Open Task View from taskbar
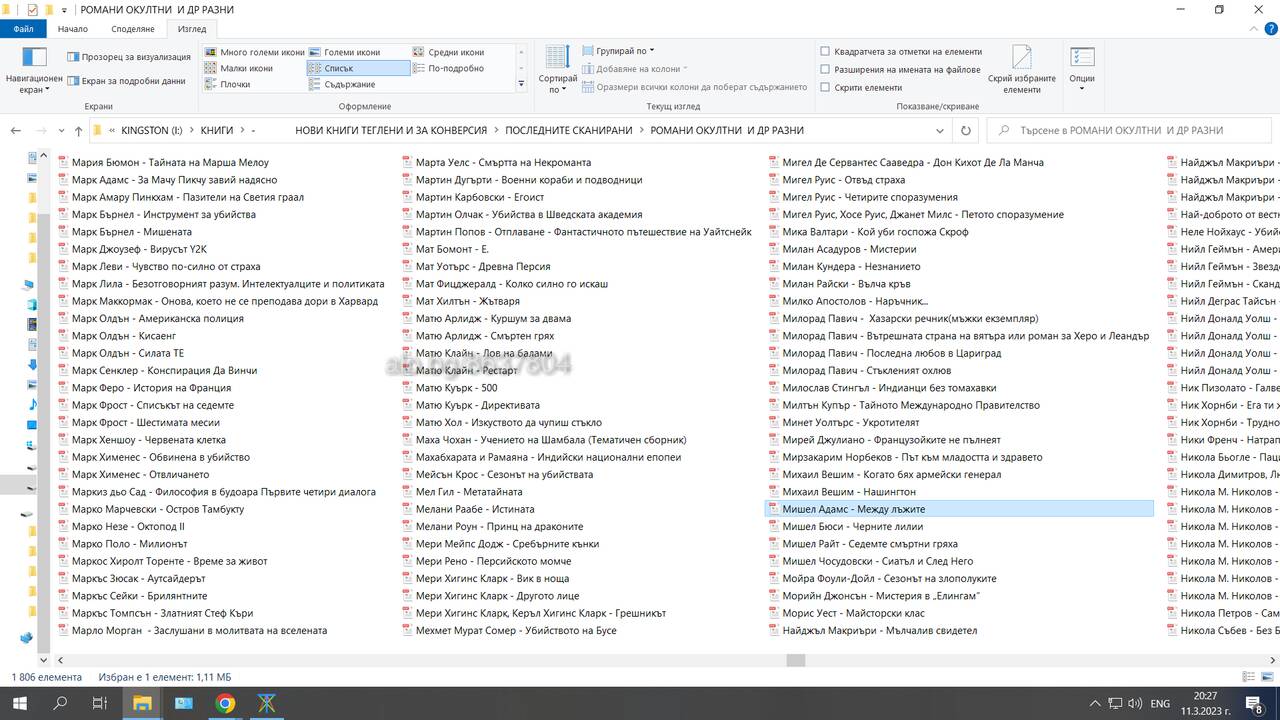 click(x=100, y=703)
